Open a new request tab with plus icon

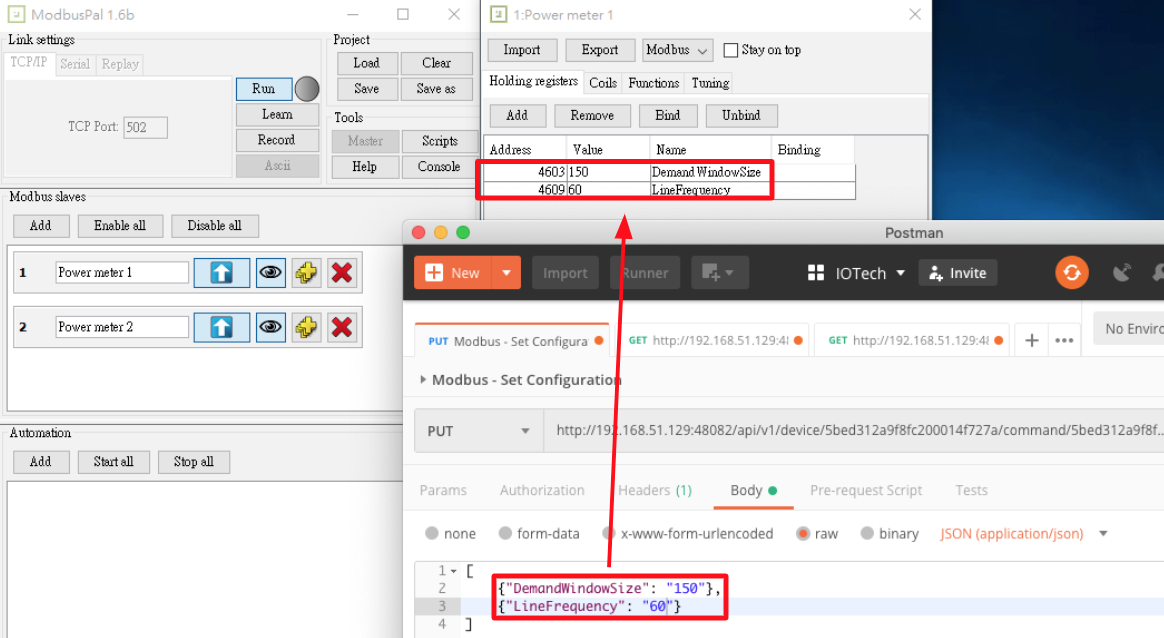[x=1031, y=341]
